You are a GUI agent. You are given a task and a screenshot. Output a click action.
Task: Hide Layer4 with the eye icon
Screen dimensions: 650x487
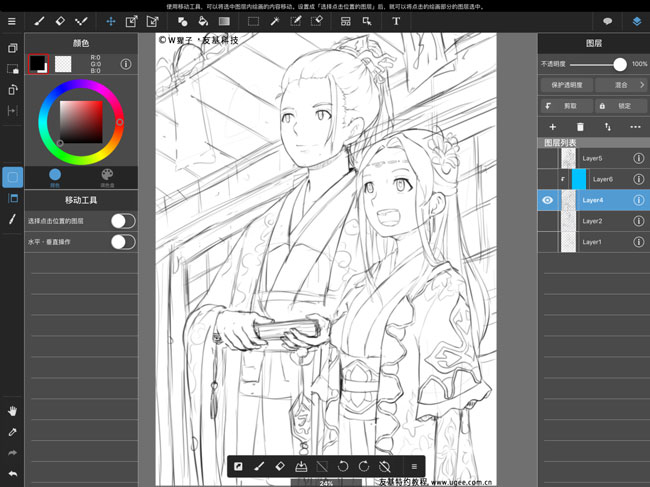point(548,200)
